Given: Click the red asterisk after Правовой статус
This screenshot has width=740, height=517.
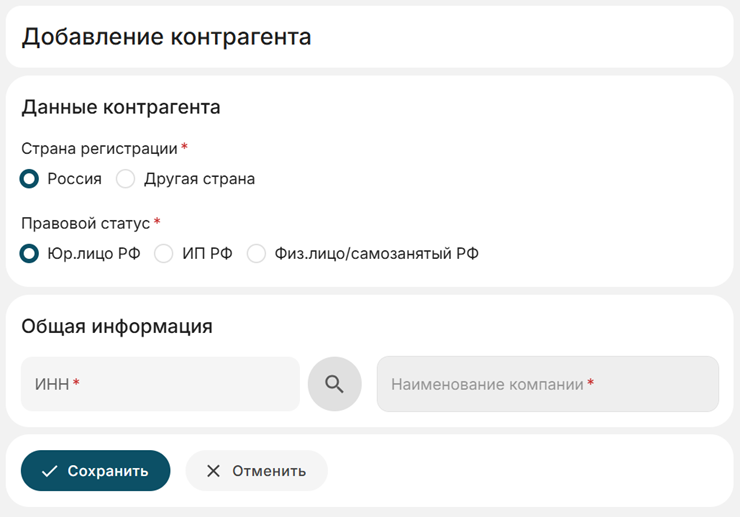Looking at the screenshot, I should coord(157,222).
